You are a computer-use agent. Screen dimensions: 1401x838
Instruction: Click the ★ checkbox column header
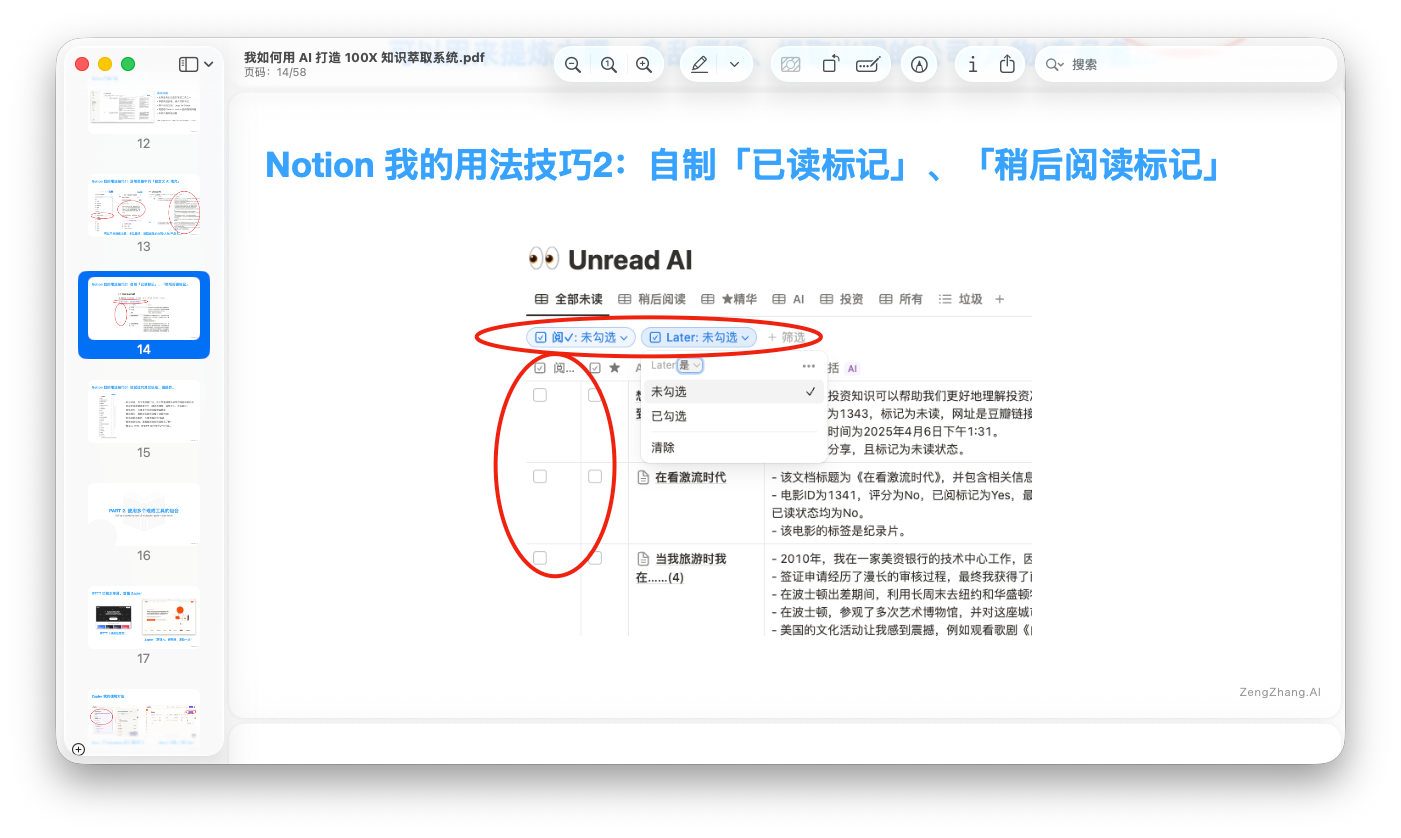(605, 368)
